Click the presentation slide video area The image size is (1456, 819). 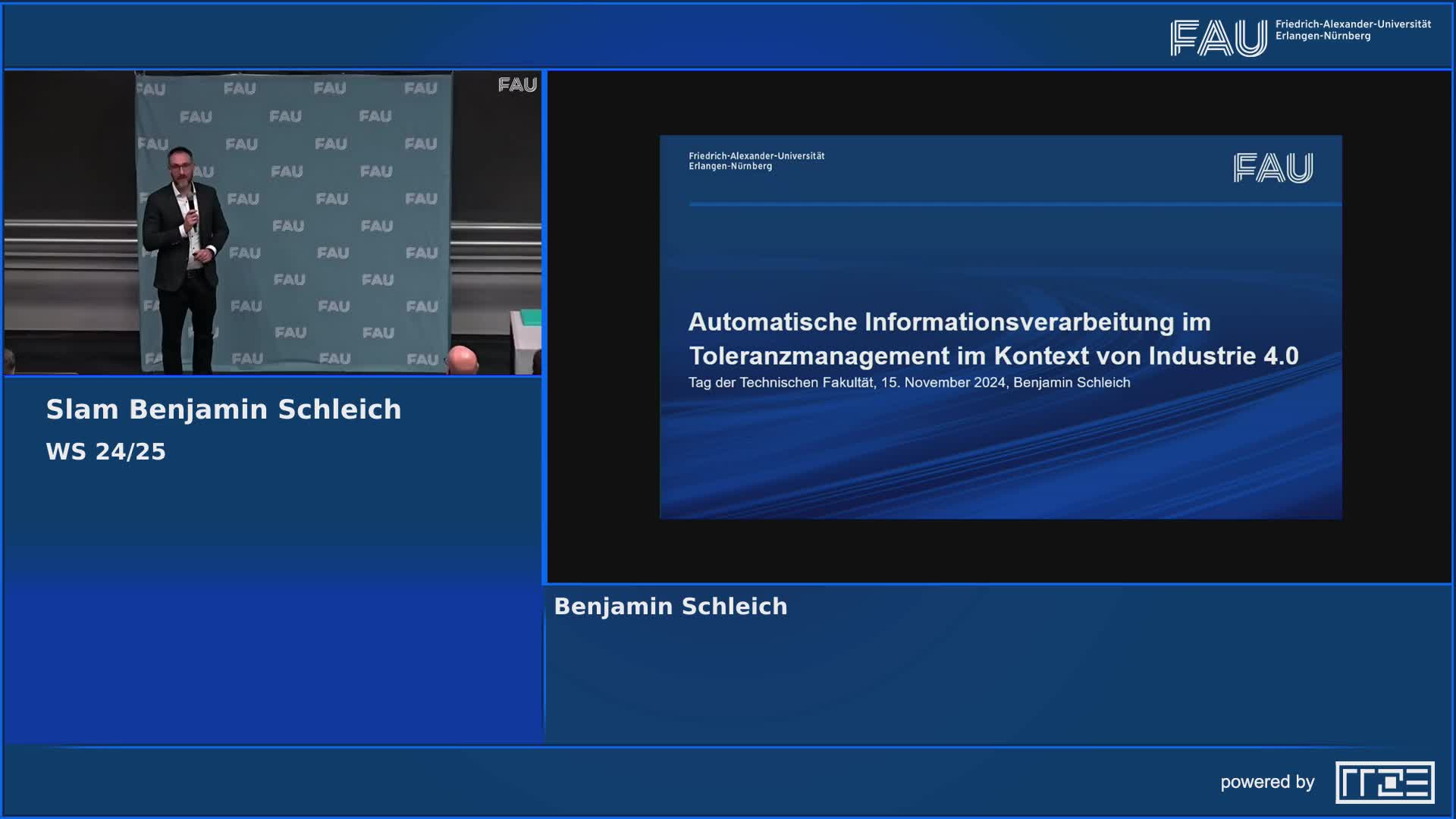click(999, 455)
